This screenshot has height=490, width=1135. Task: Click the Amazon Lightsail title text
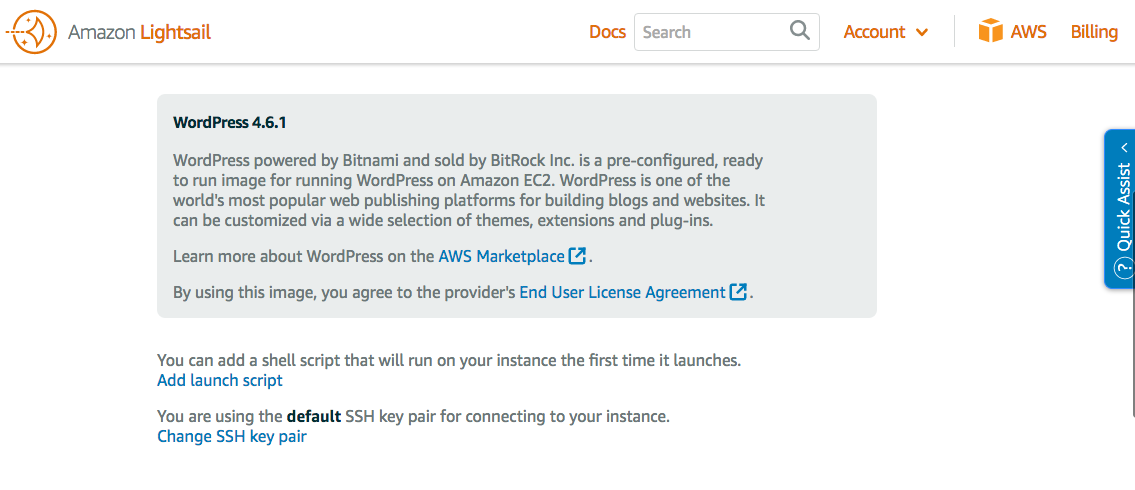pos(139,32)
